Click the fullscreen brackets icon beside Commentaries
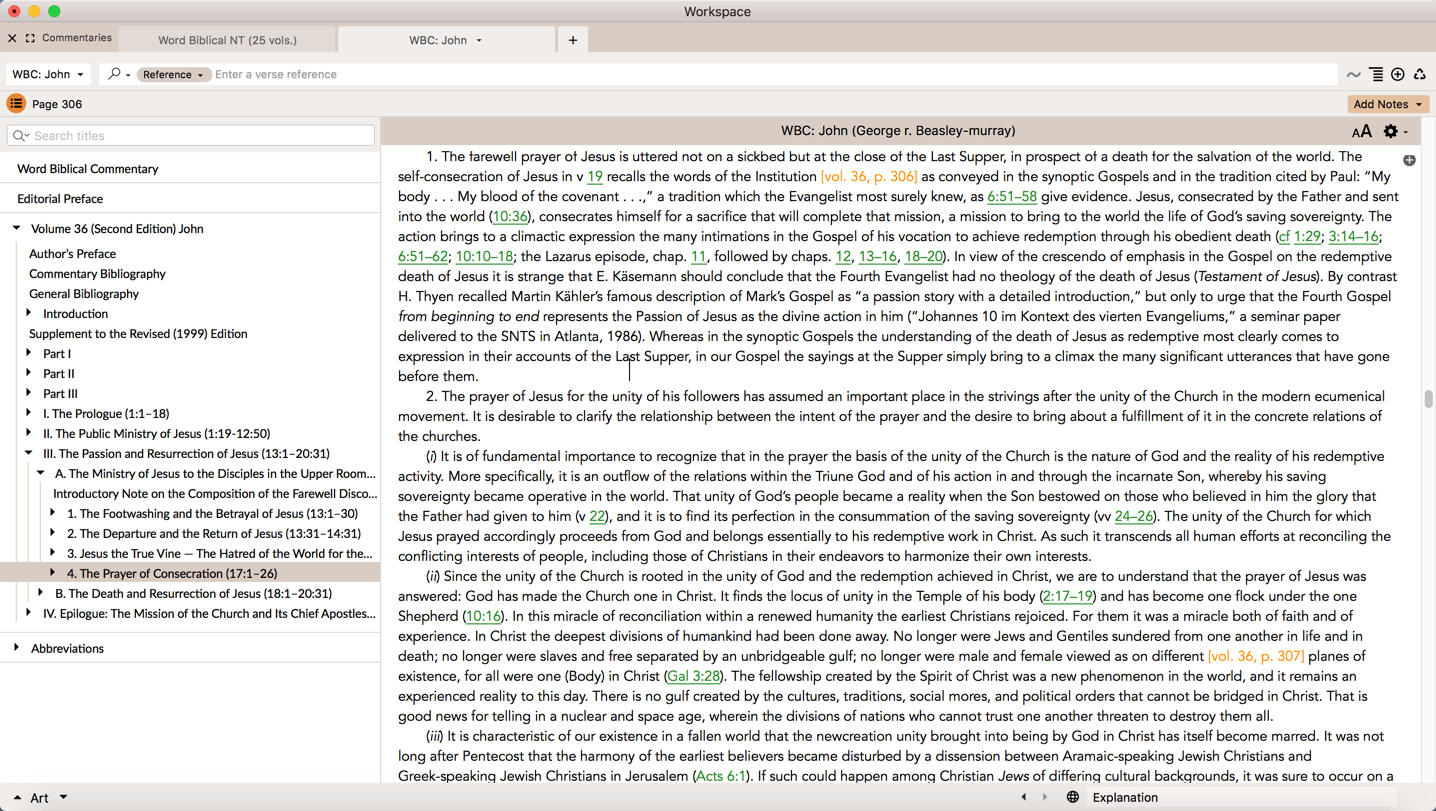Screen dimensions: 1436x811 (30, 38)
